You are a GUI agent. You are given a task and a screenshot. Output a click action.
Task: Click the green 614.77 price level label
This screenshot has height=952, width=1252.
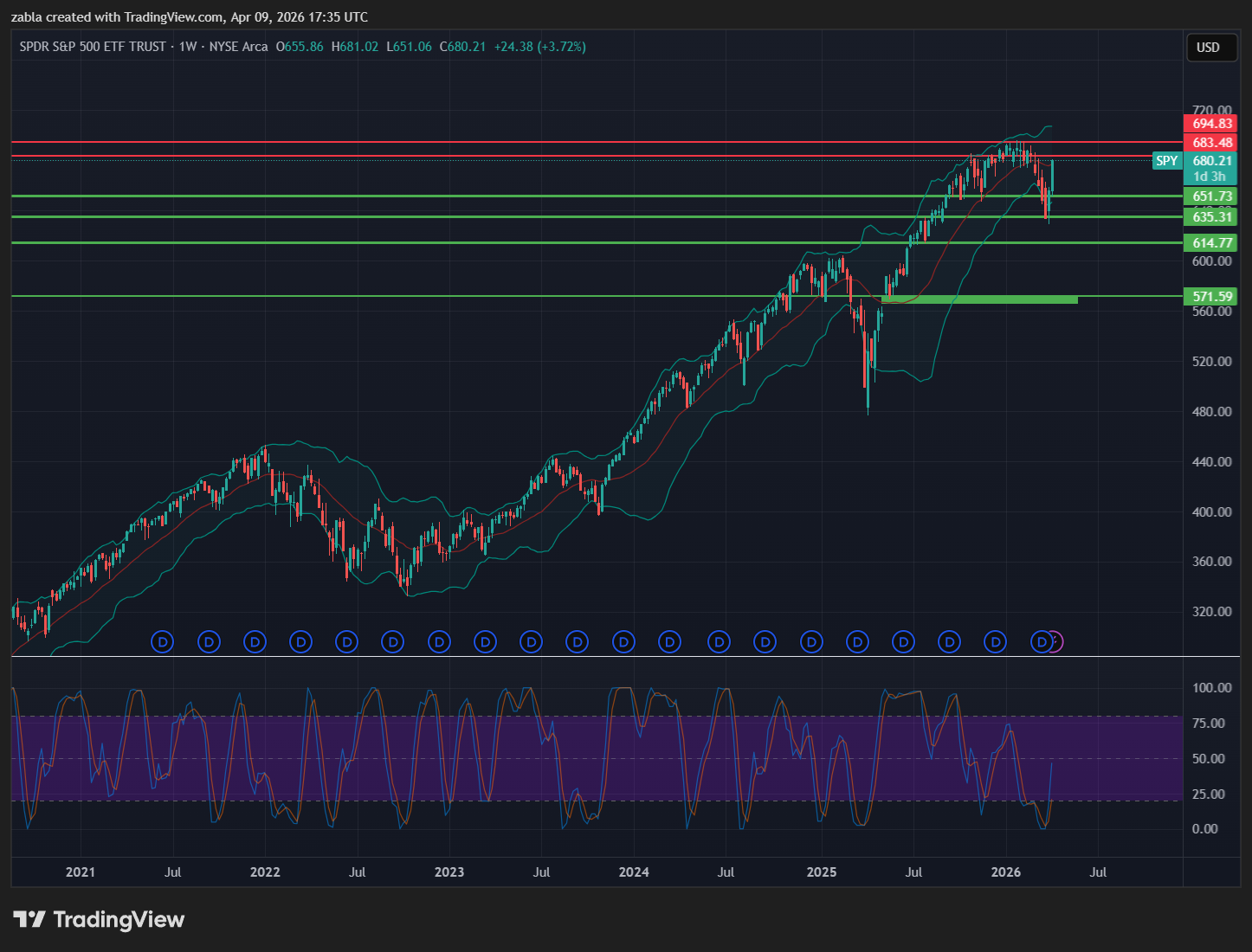click(1211, 243)
